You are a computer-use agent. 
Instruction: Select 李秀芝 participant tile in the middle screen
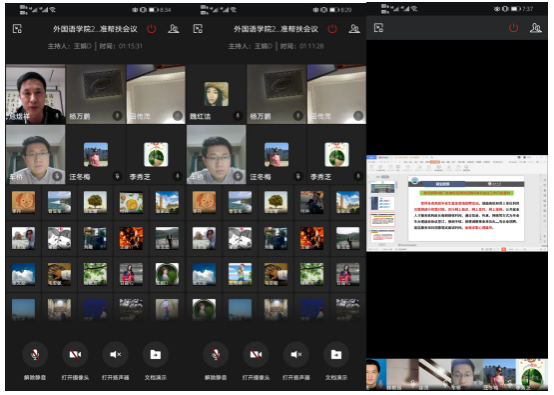[337, 154]
